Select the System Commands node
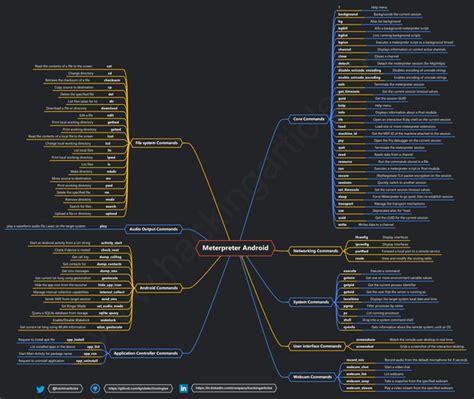 pos(311,302)
